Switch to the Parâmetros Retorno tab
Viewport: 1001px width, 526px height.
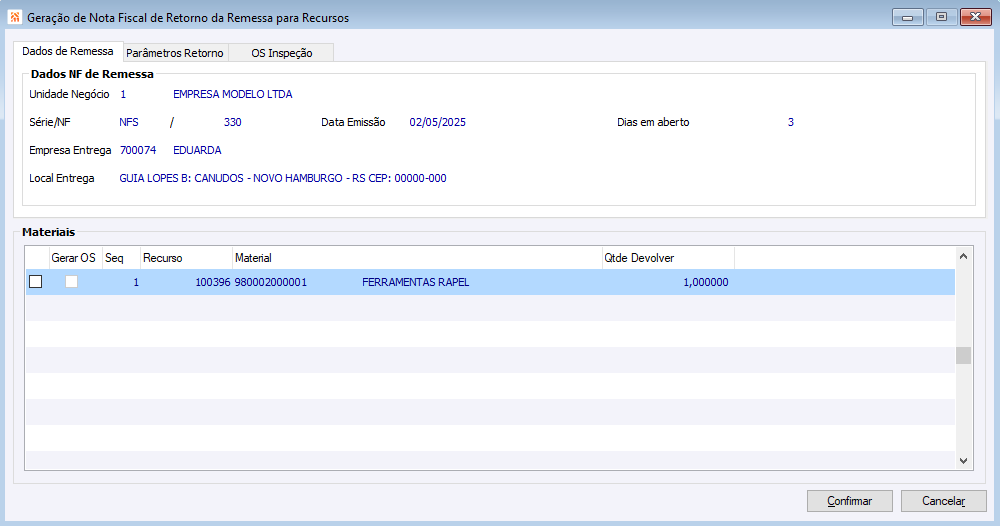tap(175, 53)
